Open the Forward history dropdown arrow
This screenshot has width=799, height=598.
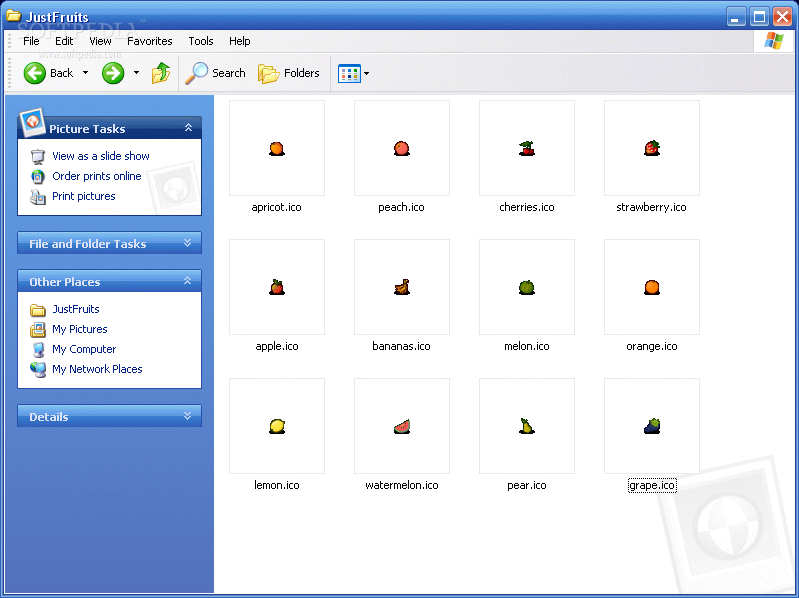pyautogui.click(x=136, y=73)
